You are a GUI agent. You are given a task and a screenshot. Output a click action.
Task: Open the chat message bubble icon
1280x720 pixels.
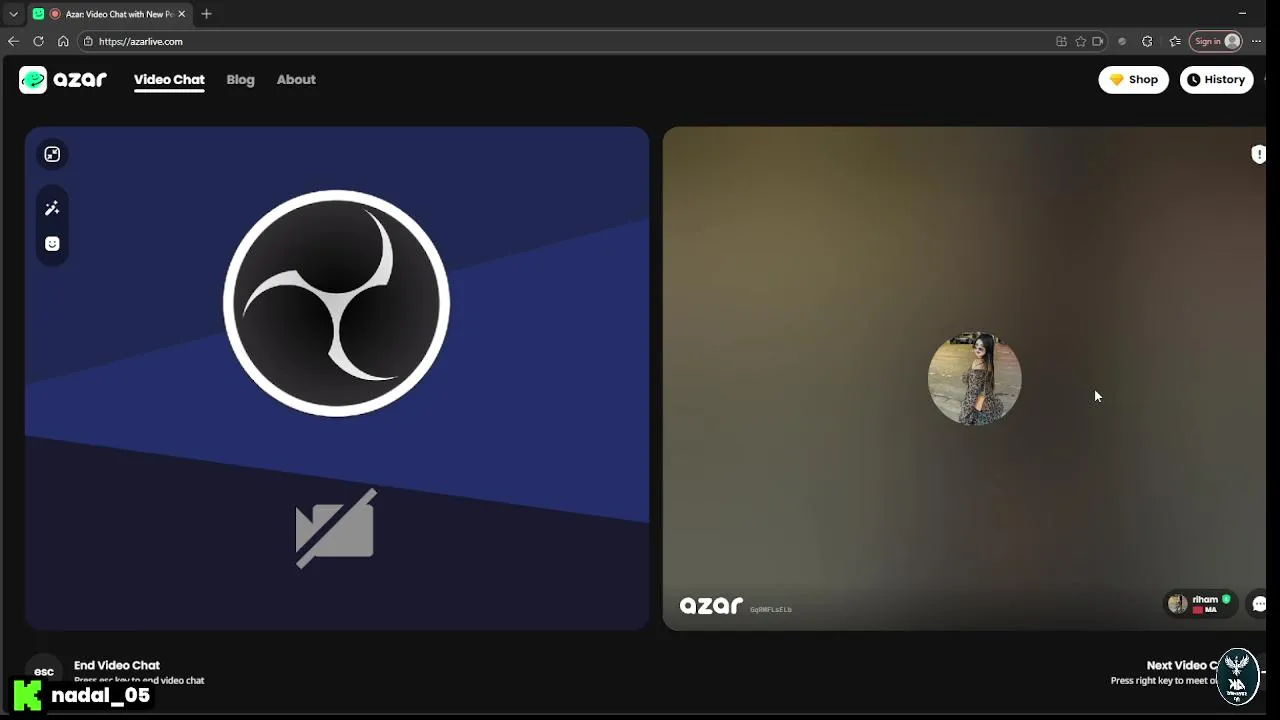coord(1258,604)
